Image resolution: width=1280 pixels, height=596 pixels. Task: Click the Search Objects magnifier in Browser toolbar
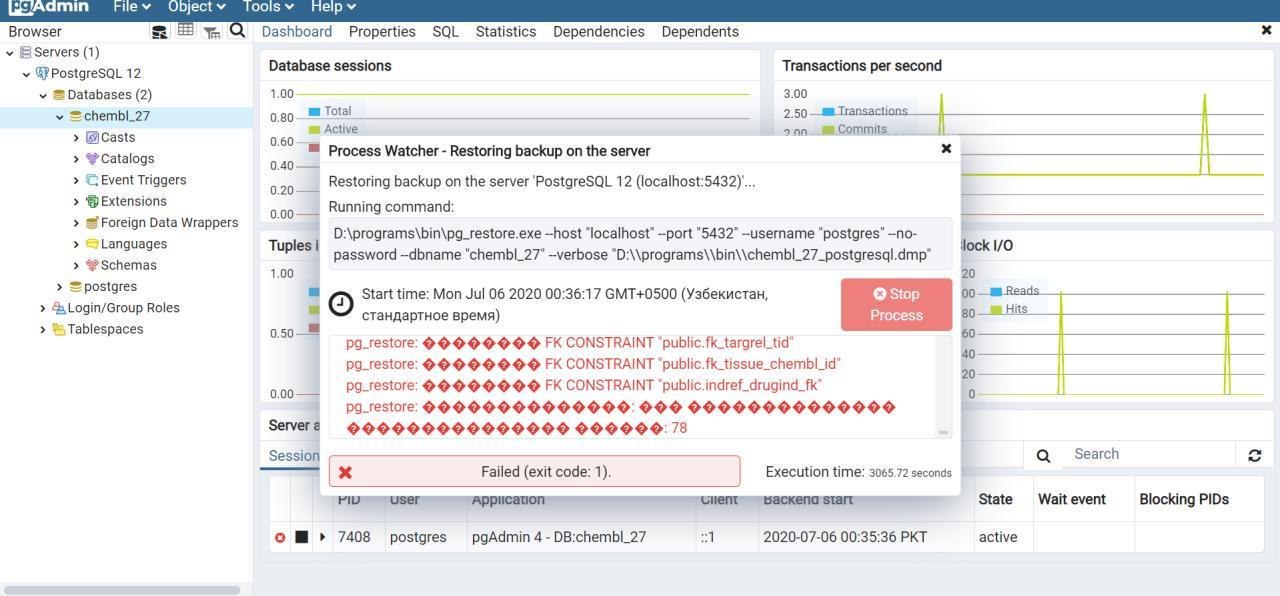(237, 30)
